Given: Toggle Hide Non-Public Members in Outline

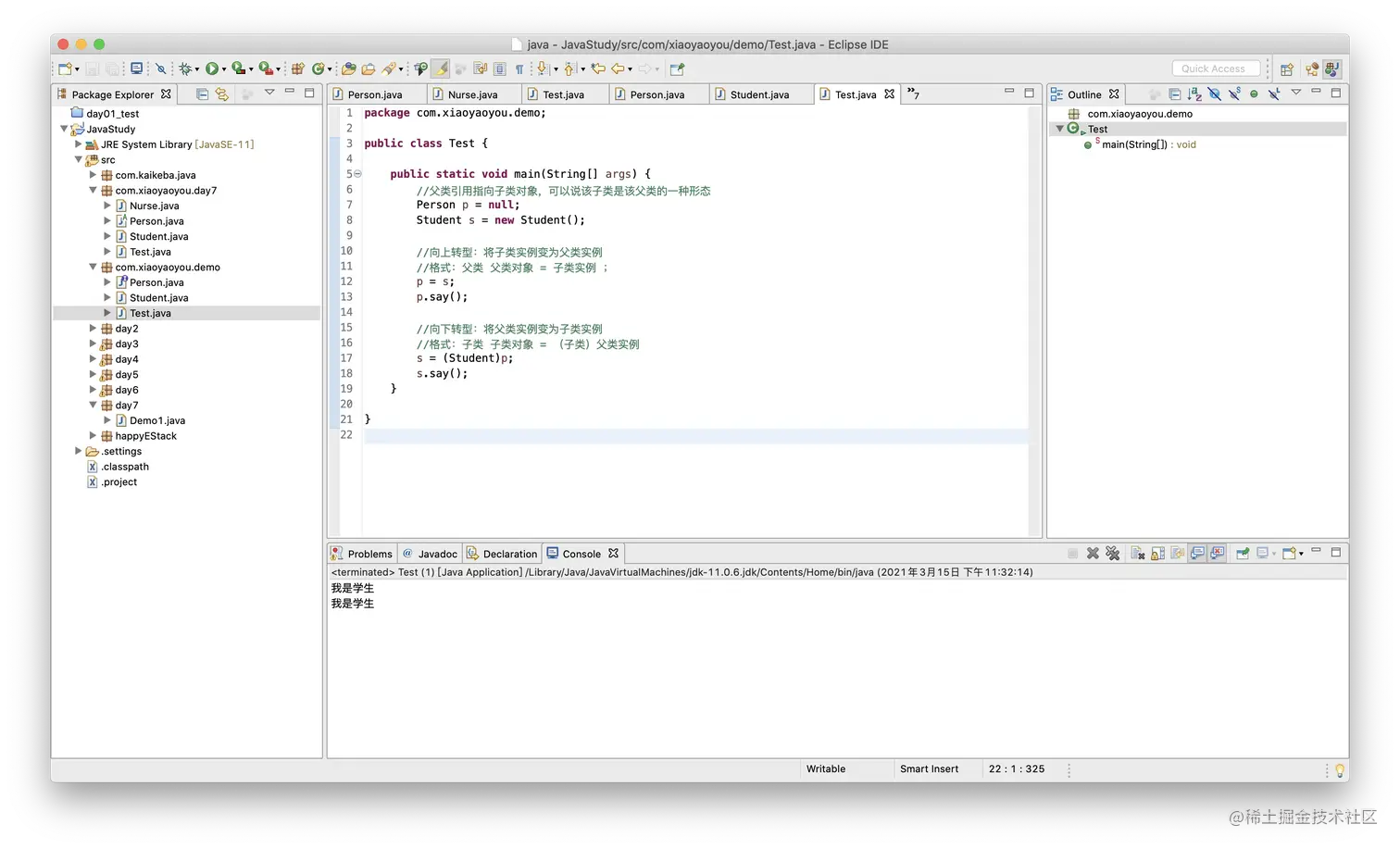Looking at the screenshot, I should [1254, 94].
